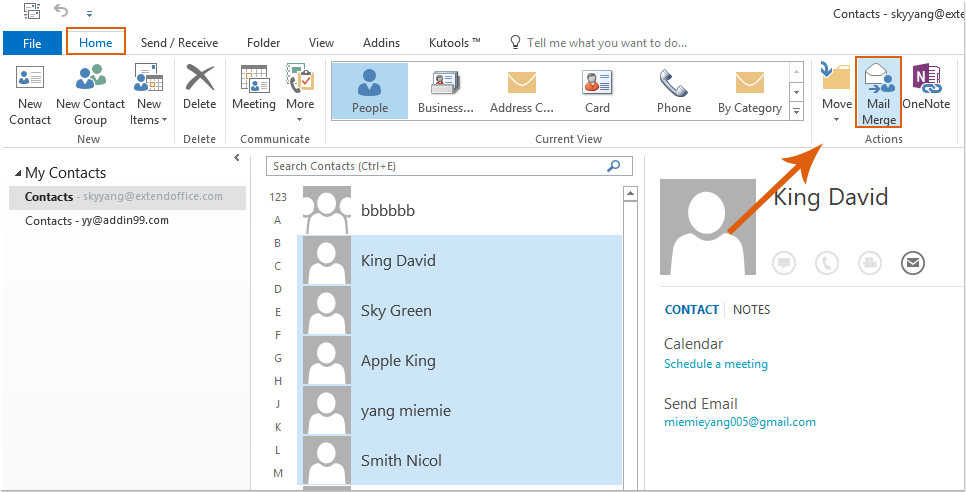Click King David's profile picture
966x492 pixels.
(708, 227)
